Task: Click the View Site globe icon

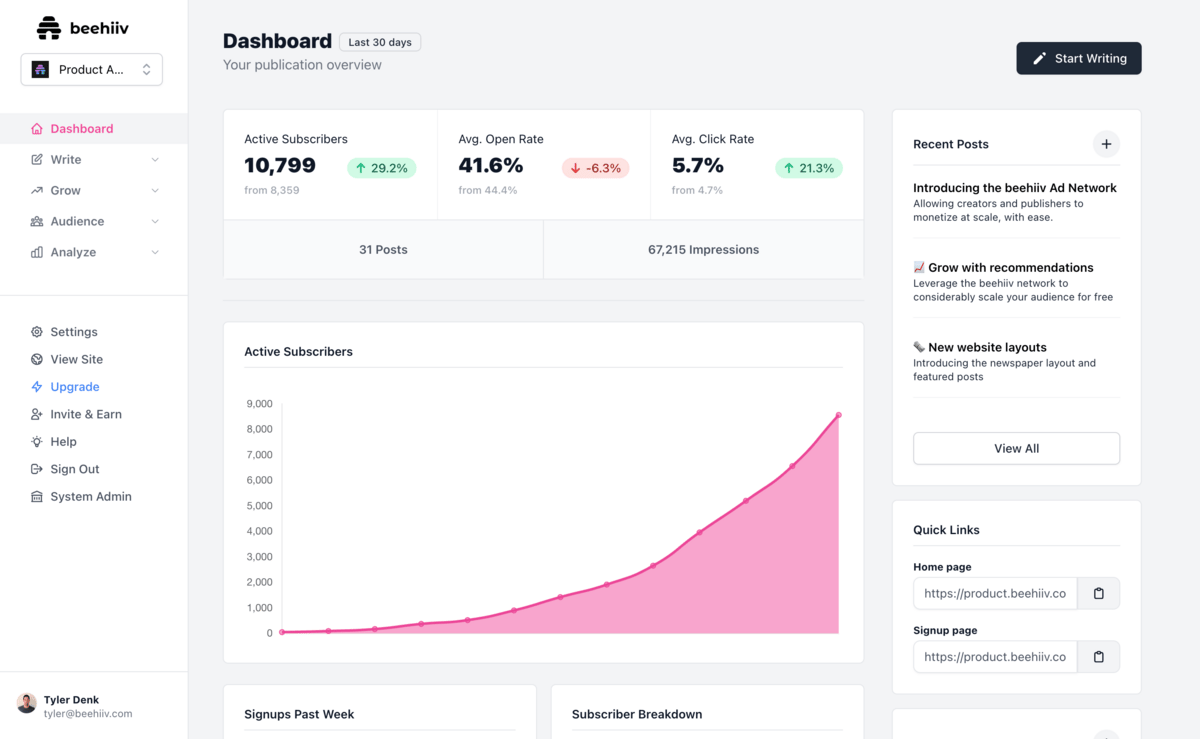Action: pos(37,359)
